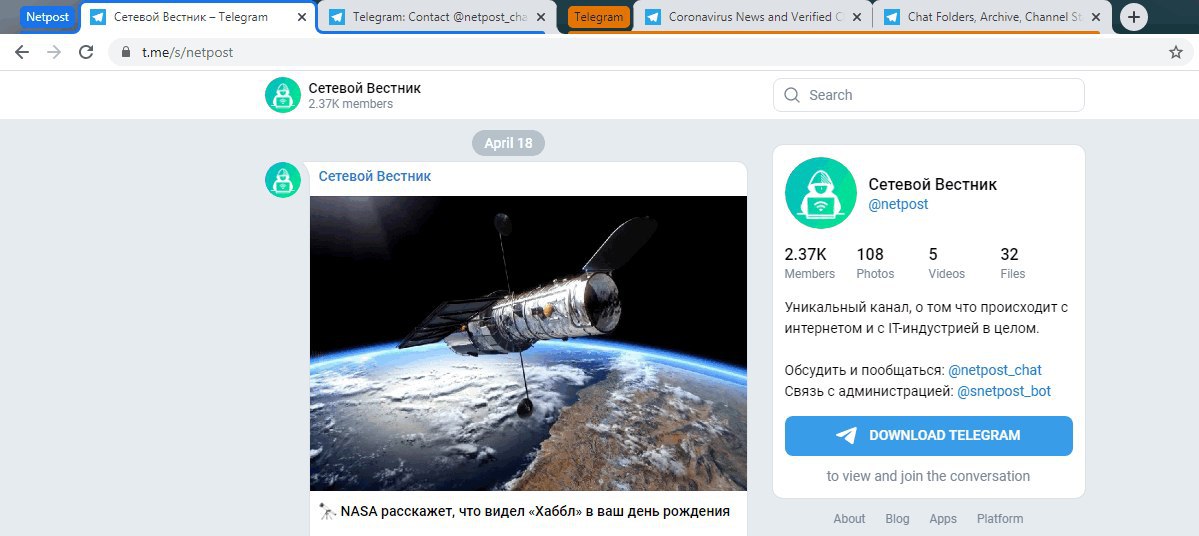The height and width of the screenshot is (536, 1199).
Task: Open the Blog footer link
Action: 897,518
